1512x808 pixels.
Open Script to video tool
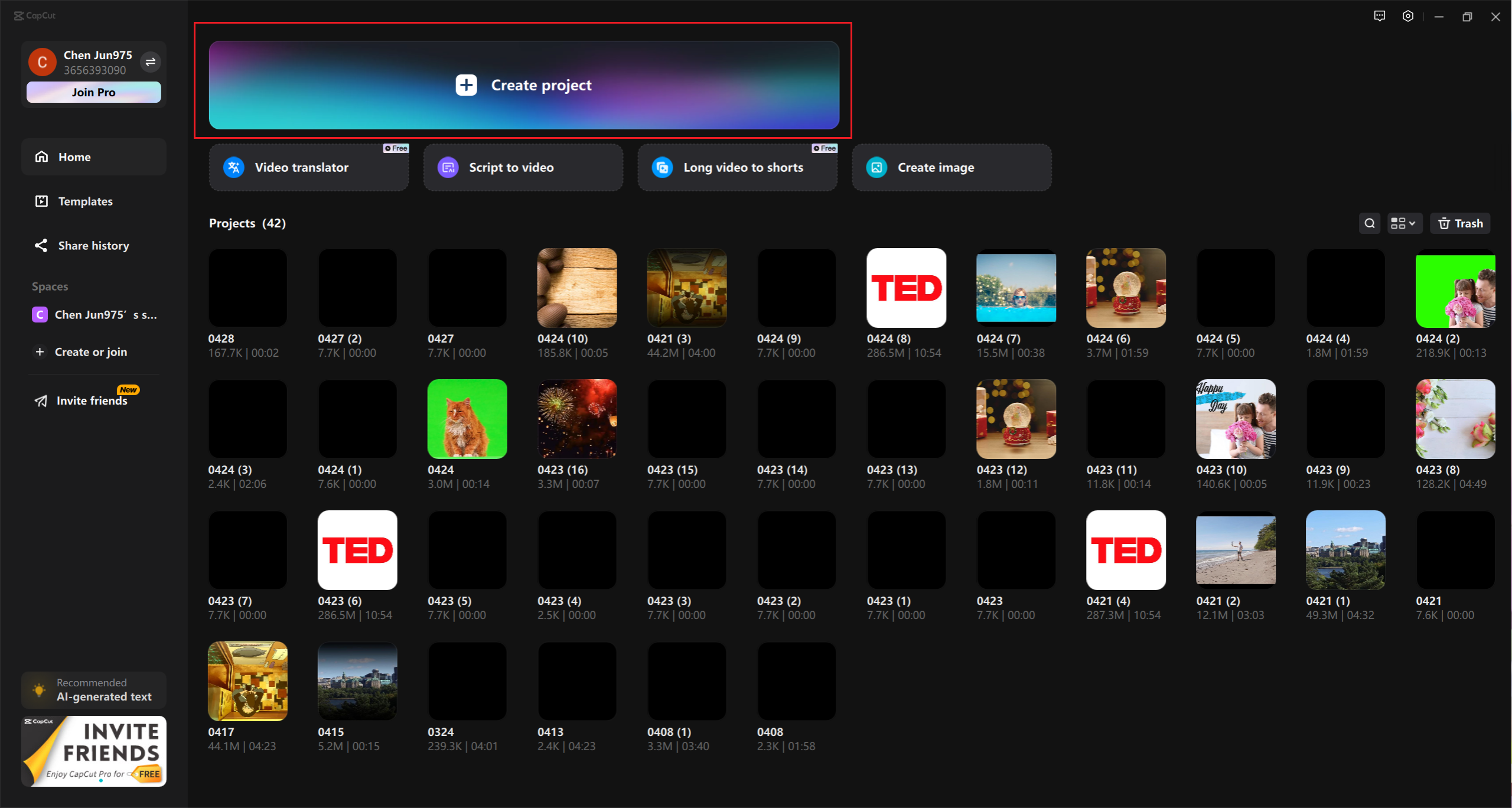pyautogui.click(x=525, y=167)
